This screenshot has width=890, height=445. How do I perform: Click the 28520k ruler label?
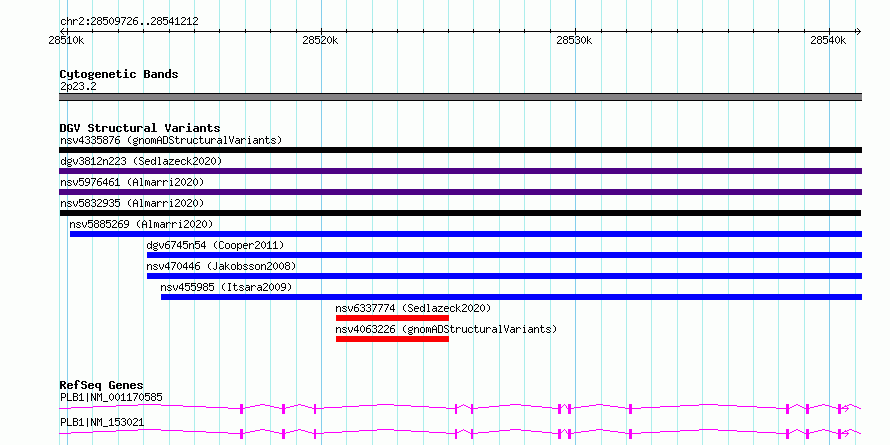321,40
